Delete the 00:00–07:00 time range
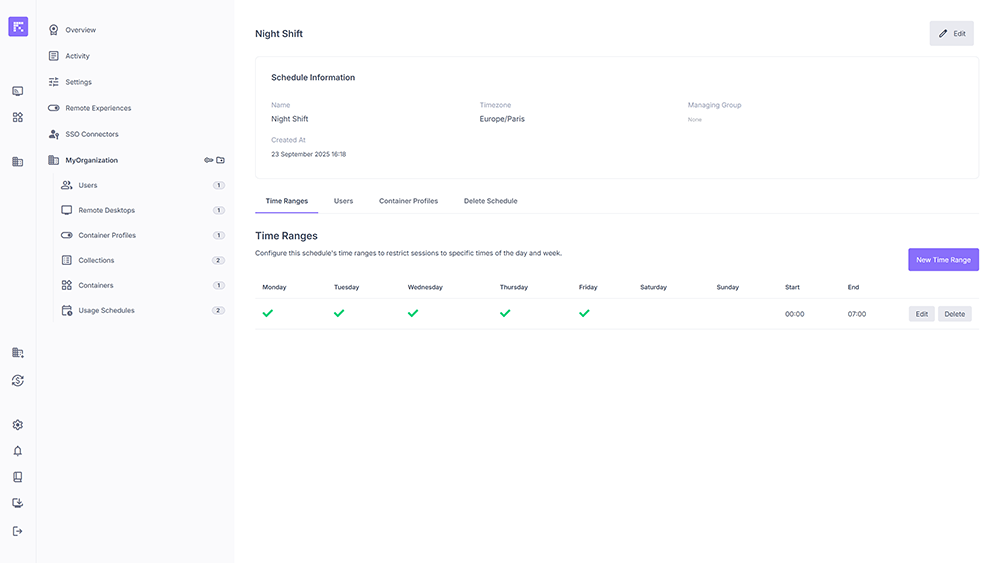This screenshot has height=563, width=1000. (954, 314)
